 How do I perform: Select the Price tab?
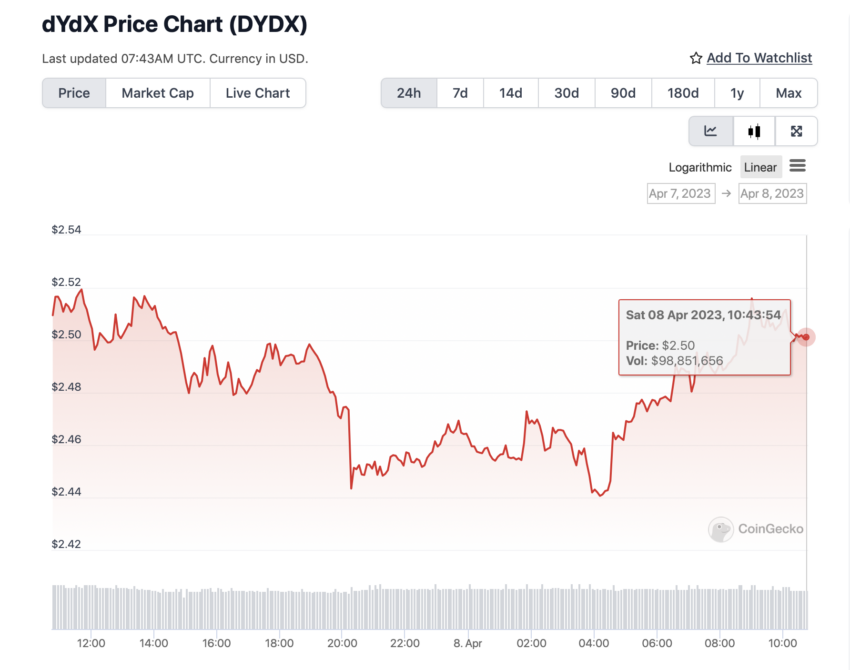click(x=74, y=93)
